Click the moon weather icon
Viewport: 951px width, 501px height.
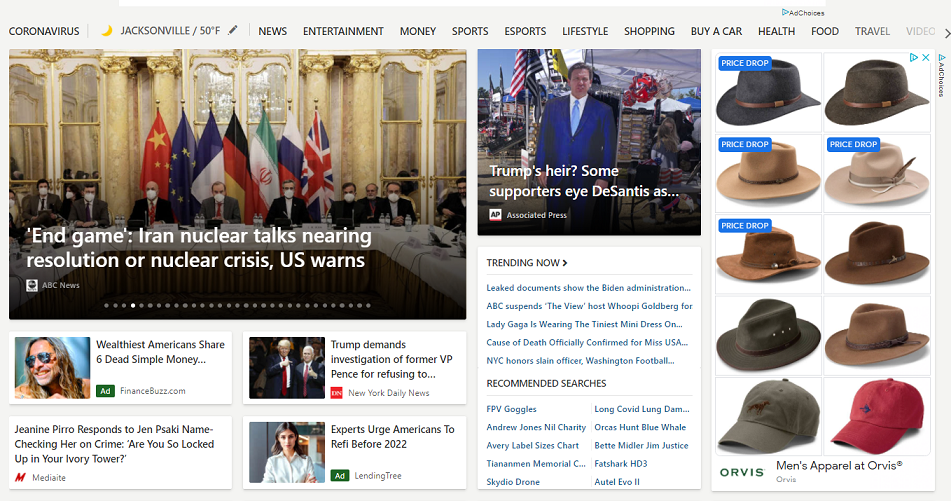(x=106, y=30)
